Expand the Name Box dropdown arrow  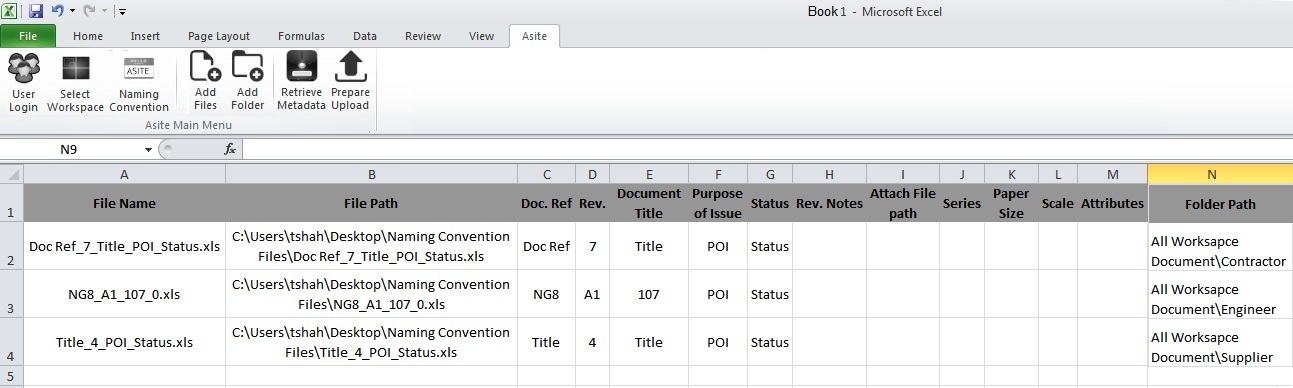(148, 150)
